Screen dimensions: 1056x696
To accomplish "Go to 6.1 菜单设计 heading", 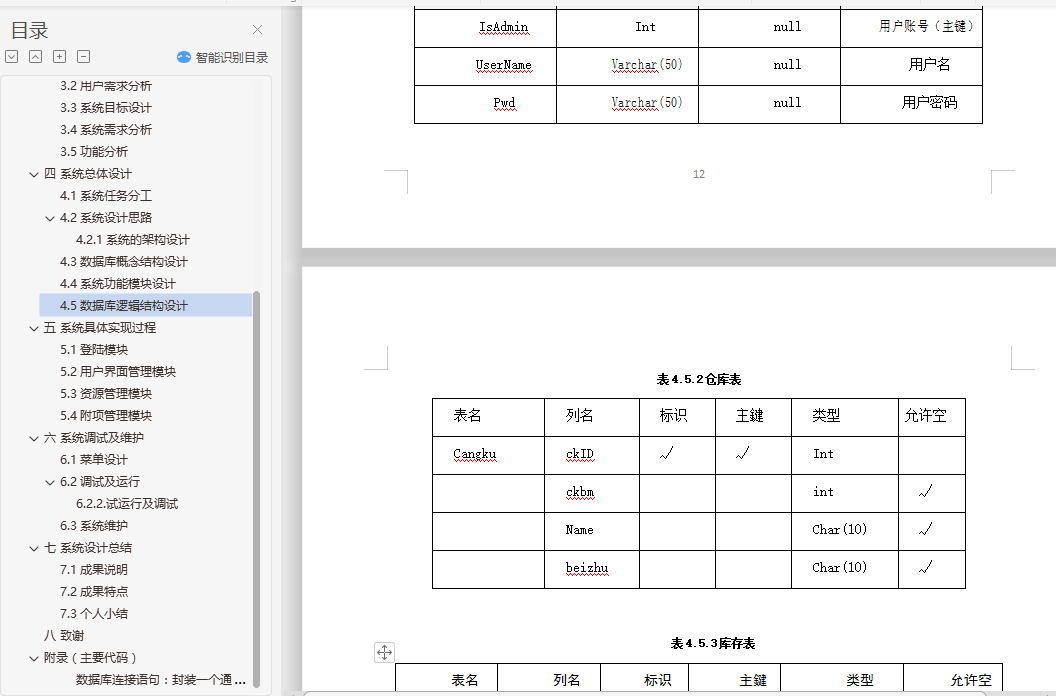I will 94,460.
